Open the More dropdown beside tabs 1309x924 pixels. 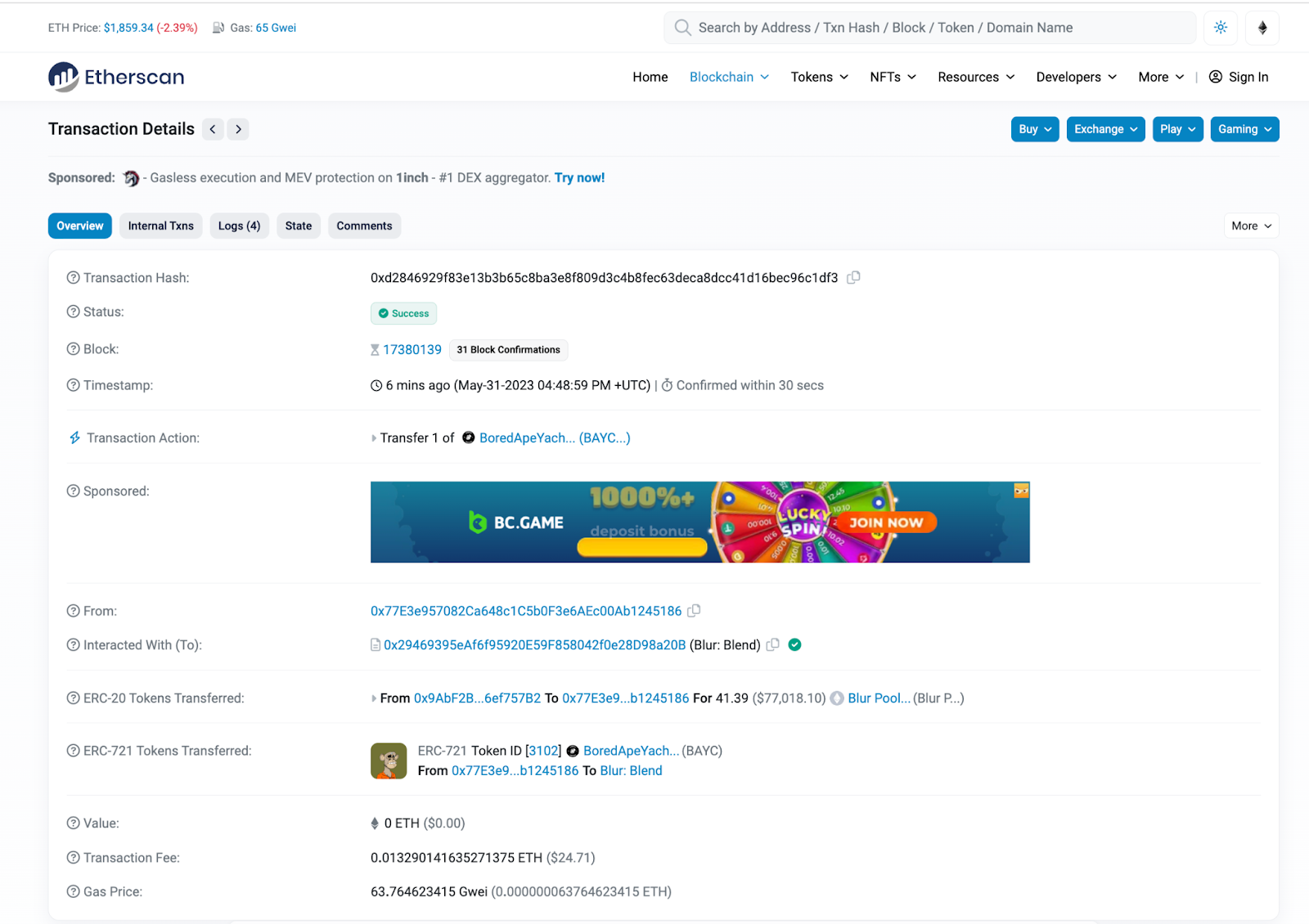(1251, 226)
